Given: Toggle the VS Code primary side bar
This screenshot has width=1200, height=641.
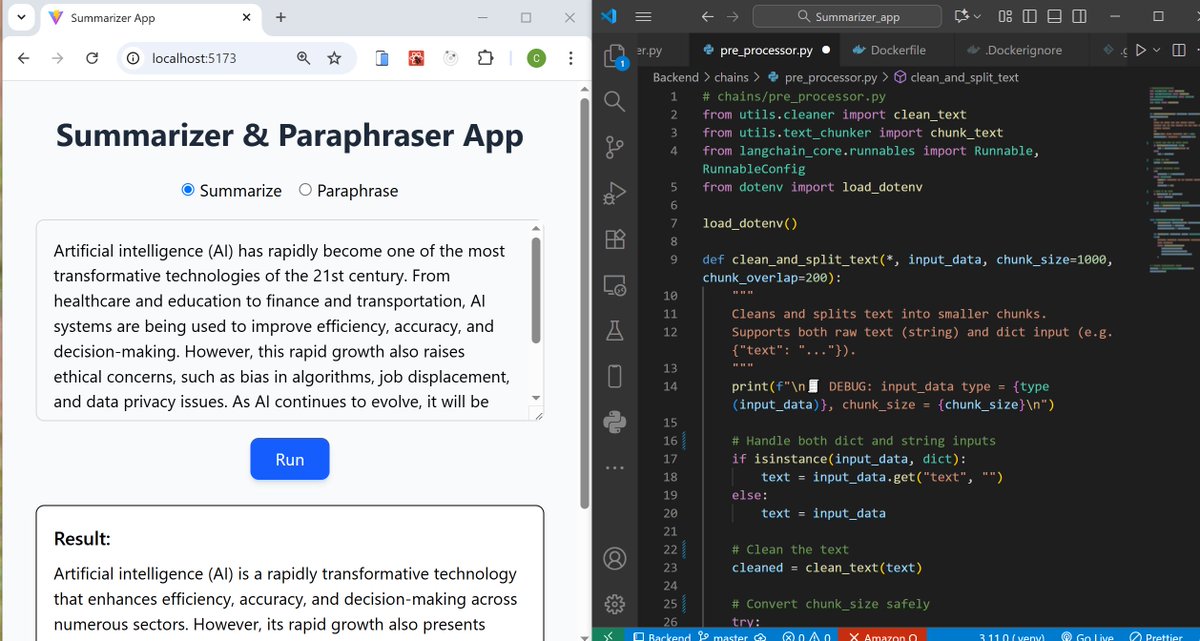Looking at the screenshot, I should (x=1030, y=16).
